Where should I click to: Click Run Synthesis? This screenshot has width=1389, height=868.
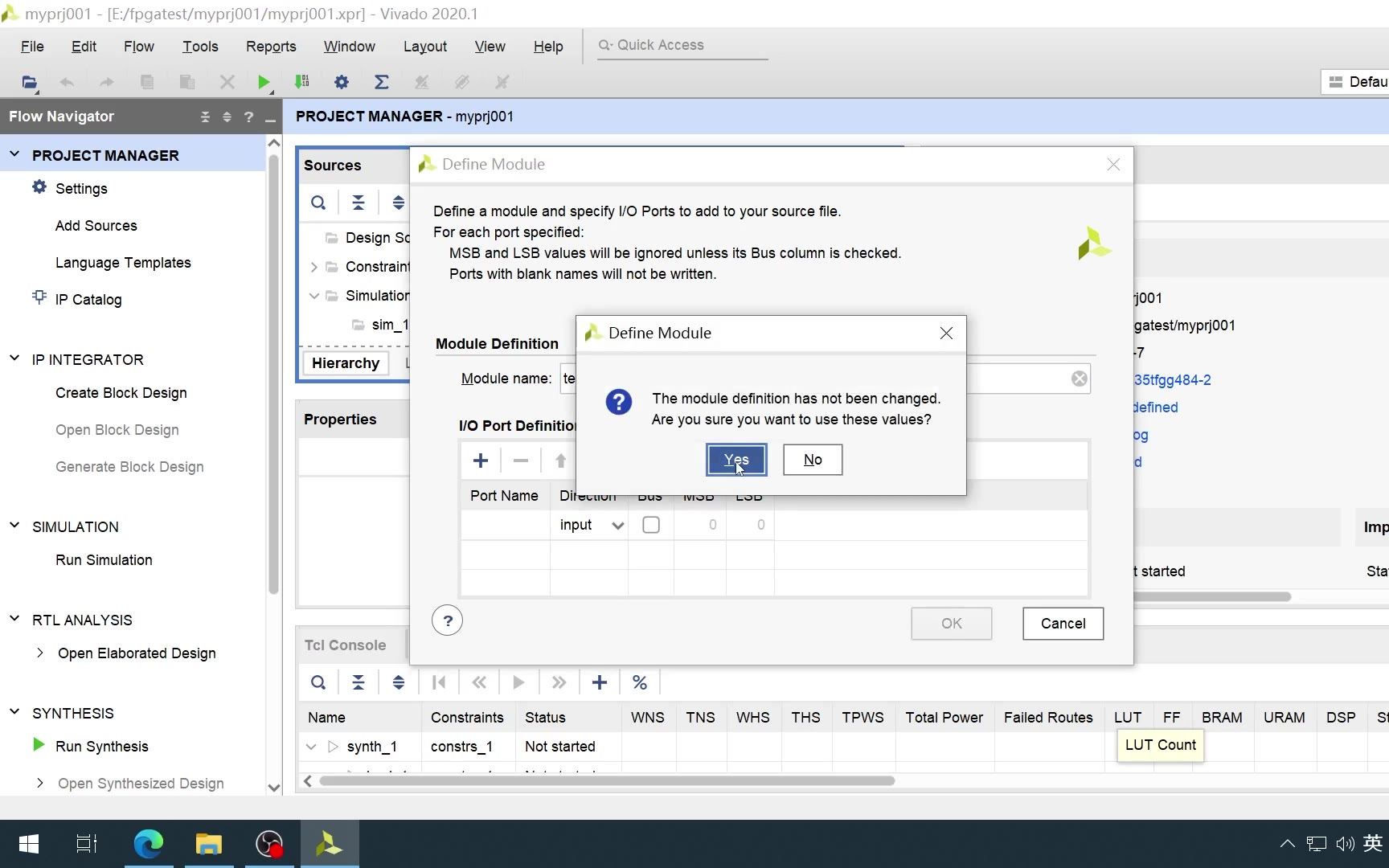[x=102, y=747]
